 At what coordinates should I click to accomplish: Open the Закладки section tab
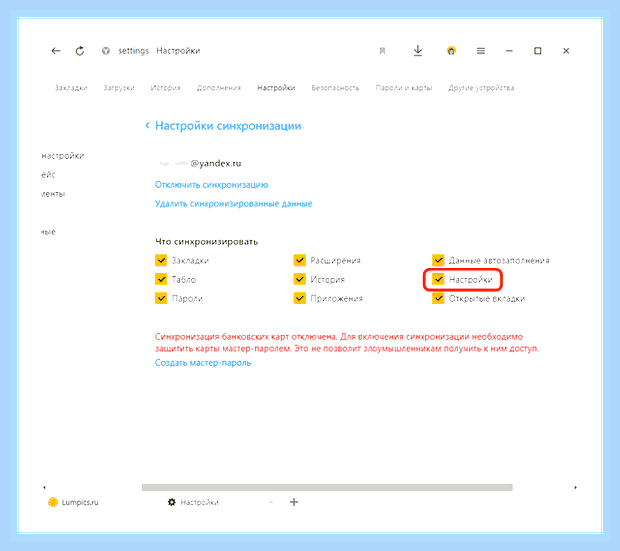click(71, 88)
